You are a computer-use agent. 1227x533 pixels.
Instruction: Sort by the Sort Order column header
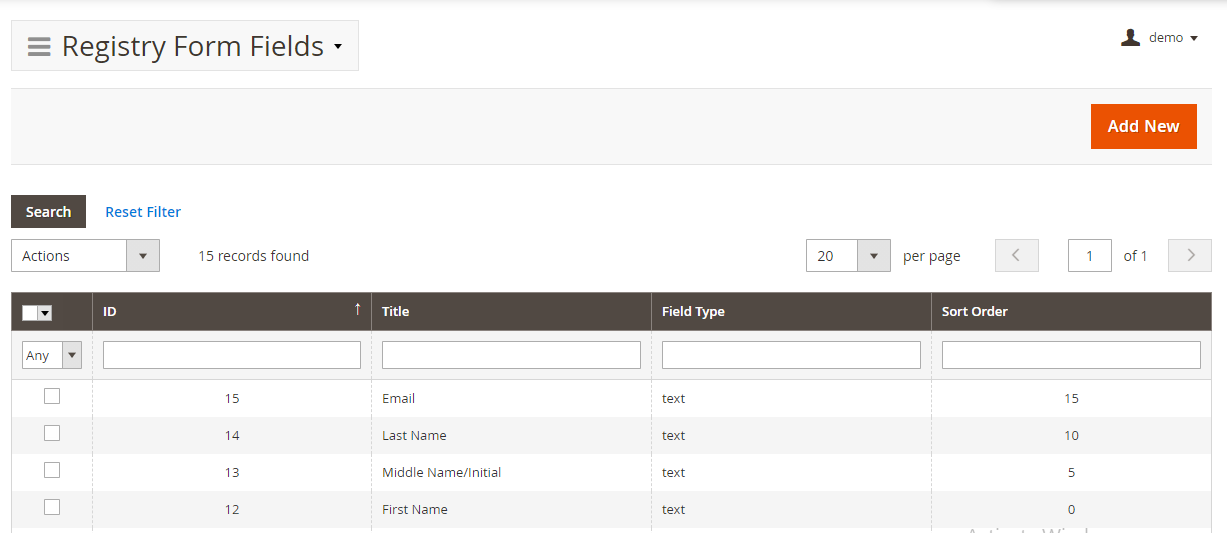tap(974, 312)
